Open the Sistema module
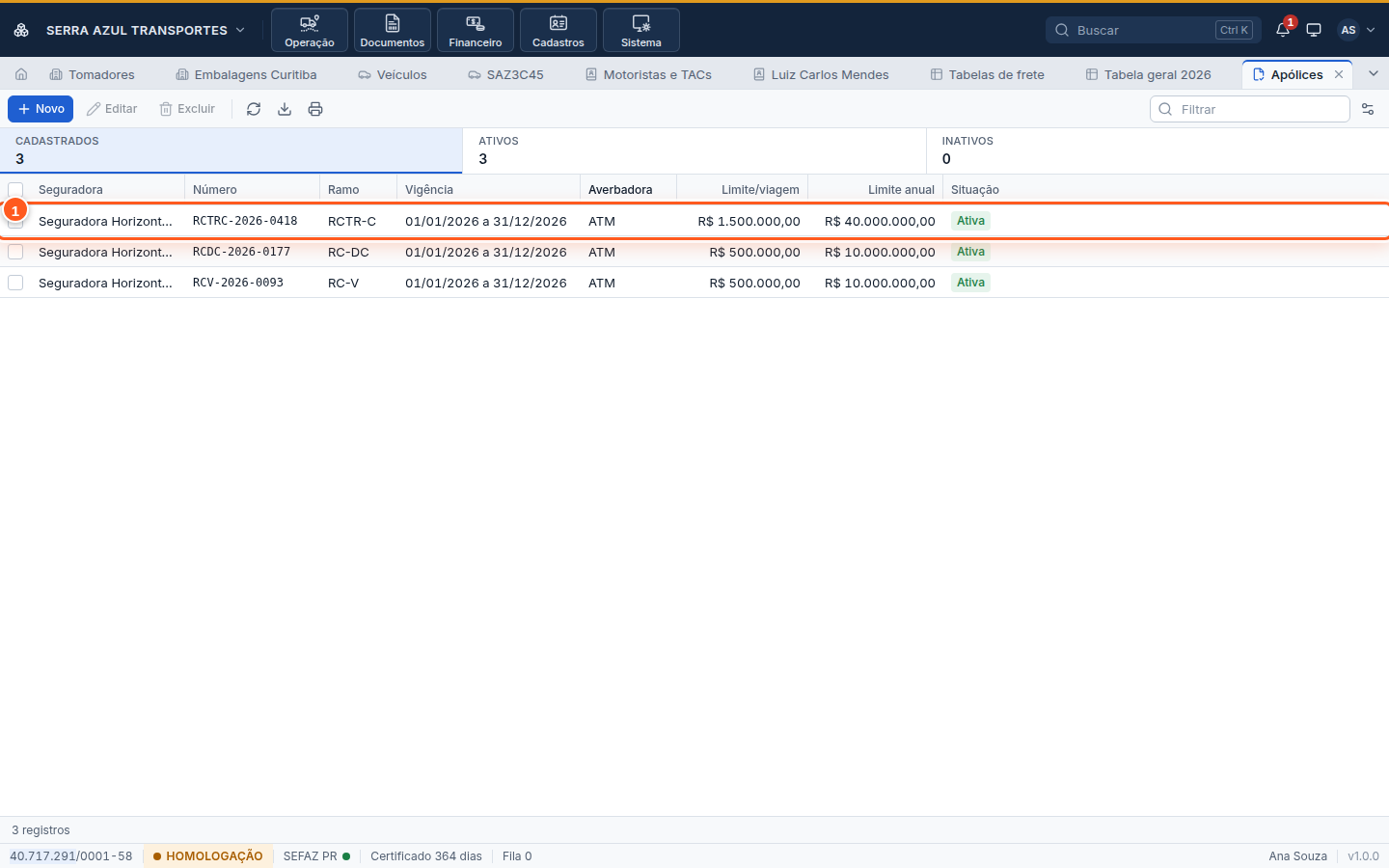1389x868 pixels. pyautogui.click(x=641, y=30)
